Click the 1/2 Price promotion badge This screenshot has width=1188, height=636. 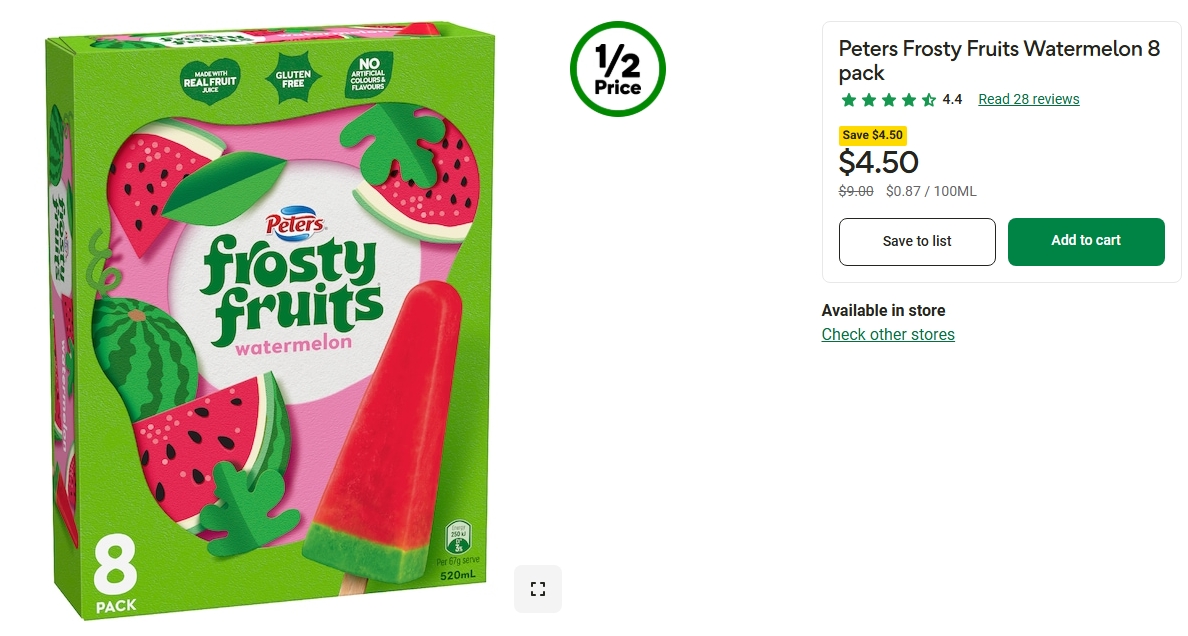click(x=617, y=69)
